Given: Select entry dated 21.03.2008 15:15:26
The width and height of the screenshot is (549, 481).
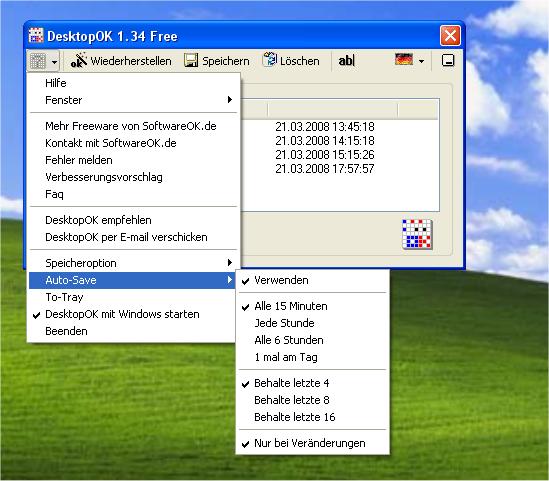Looking at the screenshot, I should 325,155.
